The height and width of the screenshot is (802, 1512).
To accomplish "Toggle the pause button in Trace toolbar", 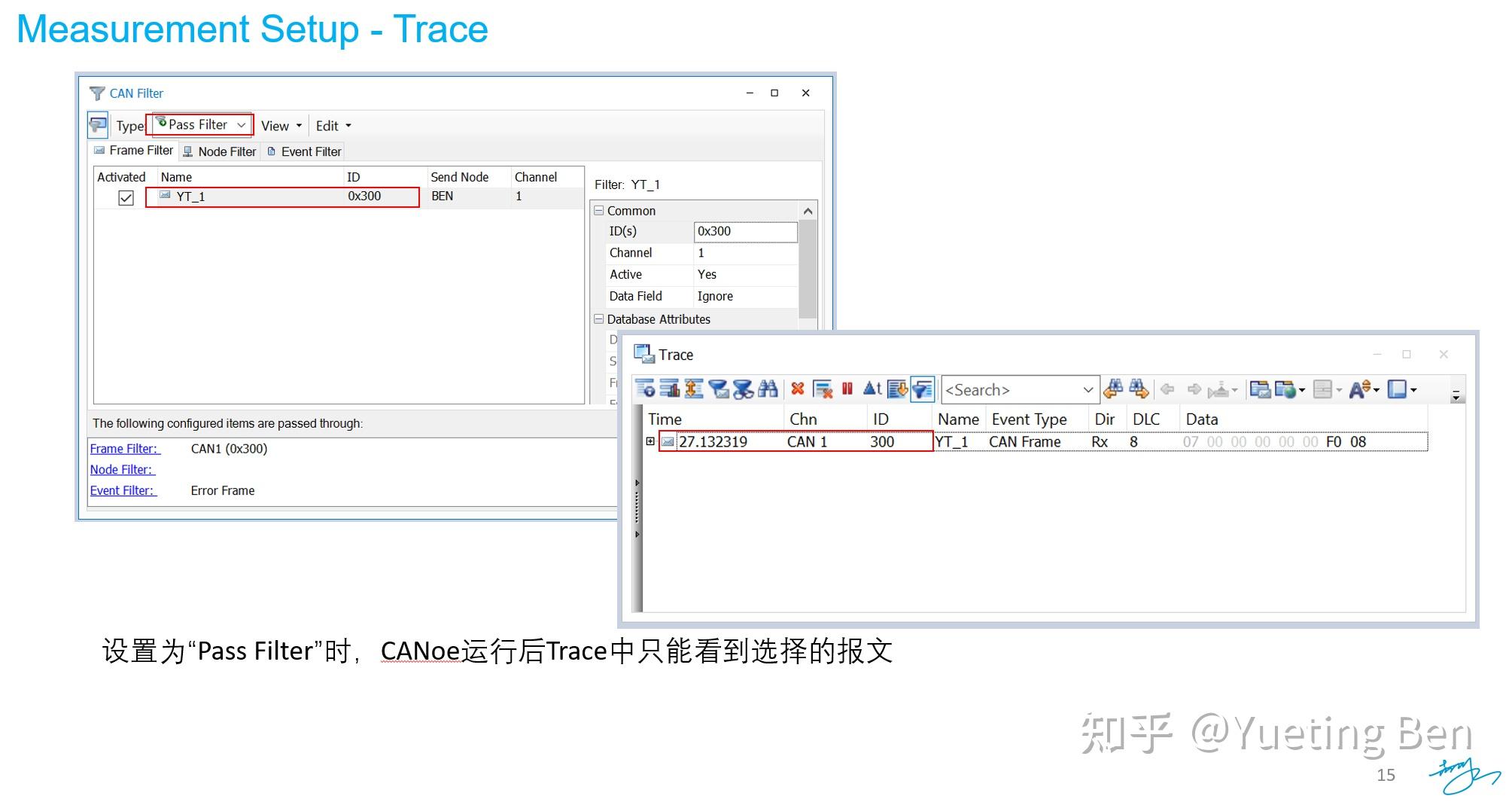I will (848, 389).
